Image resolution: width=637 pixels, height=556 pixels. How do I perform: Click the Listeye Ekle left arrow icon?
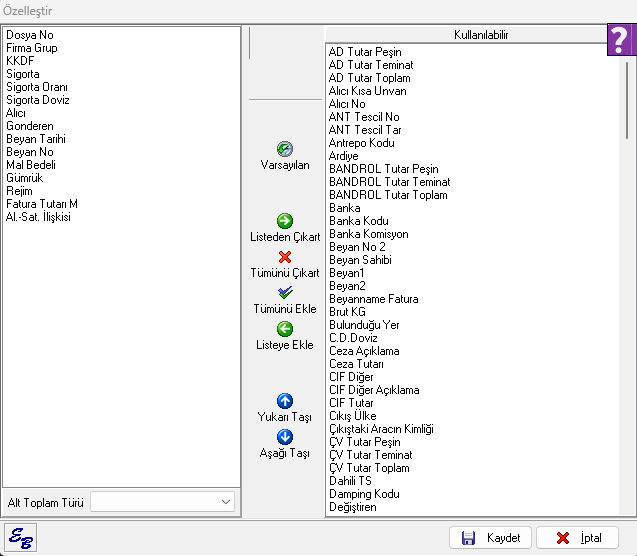[284, 329]
